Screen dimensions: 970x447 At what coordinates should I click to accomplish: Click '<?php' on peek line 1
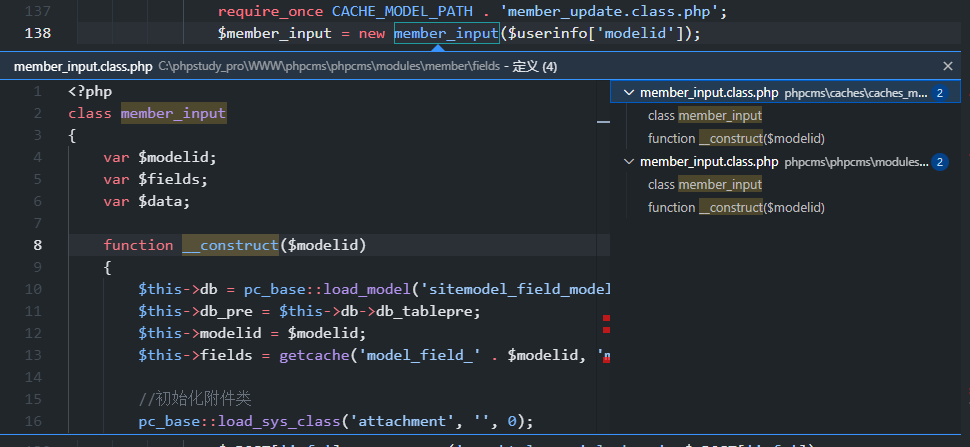click(x=90, y=92)
